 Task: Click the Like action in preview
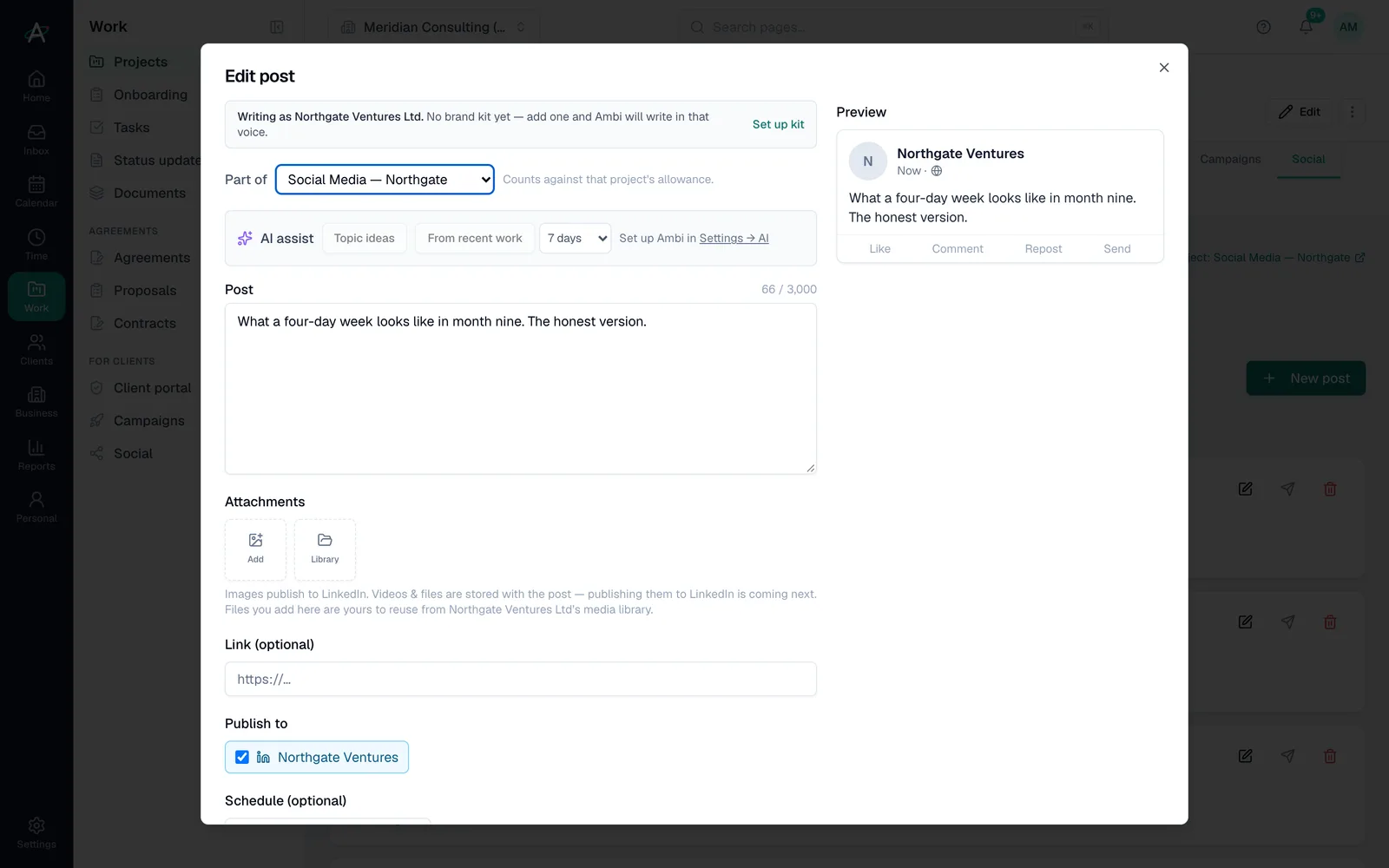point(879,249)
